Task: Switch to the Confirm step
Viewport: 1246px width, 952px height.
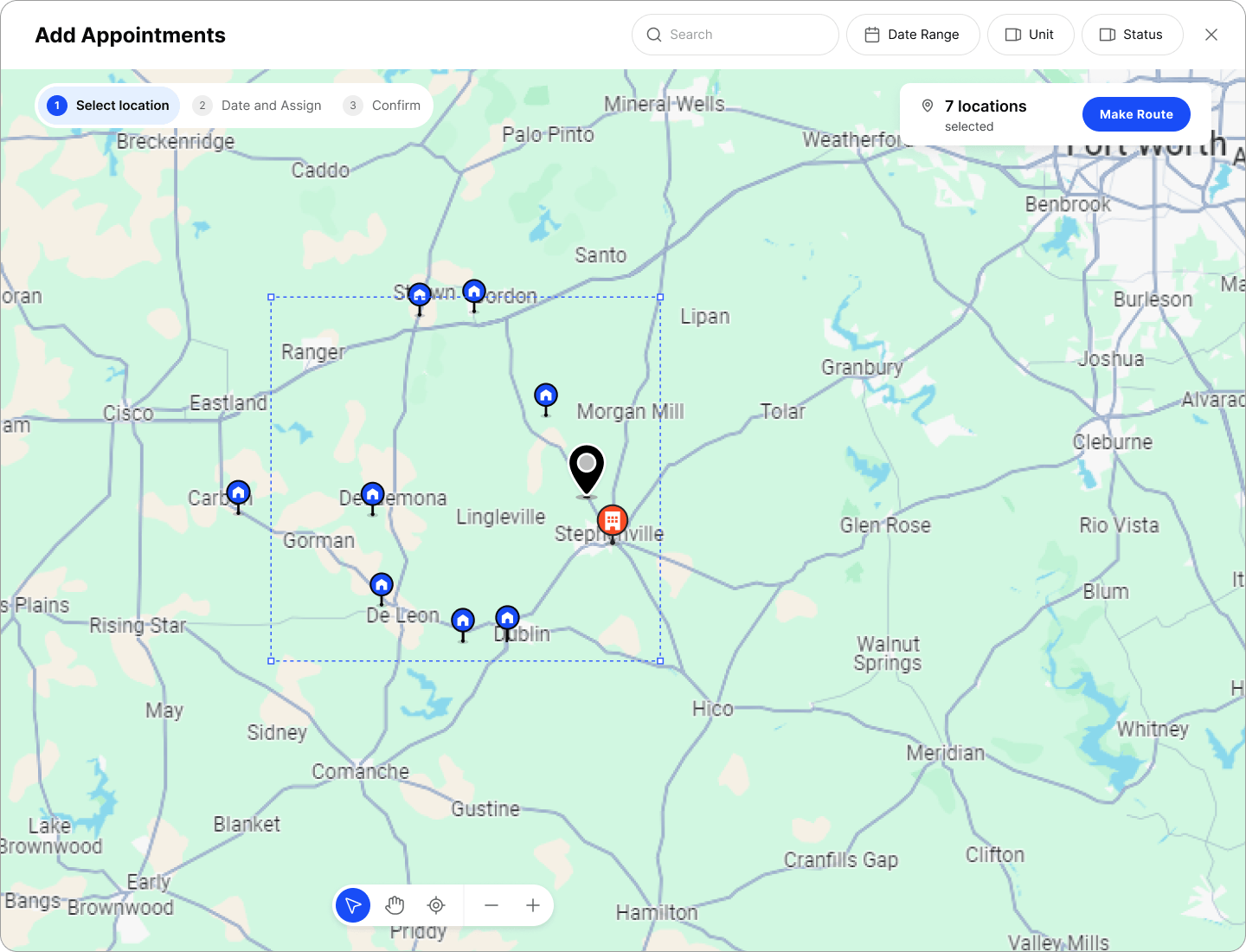Action: [382, 106]
